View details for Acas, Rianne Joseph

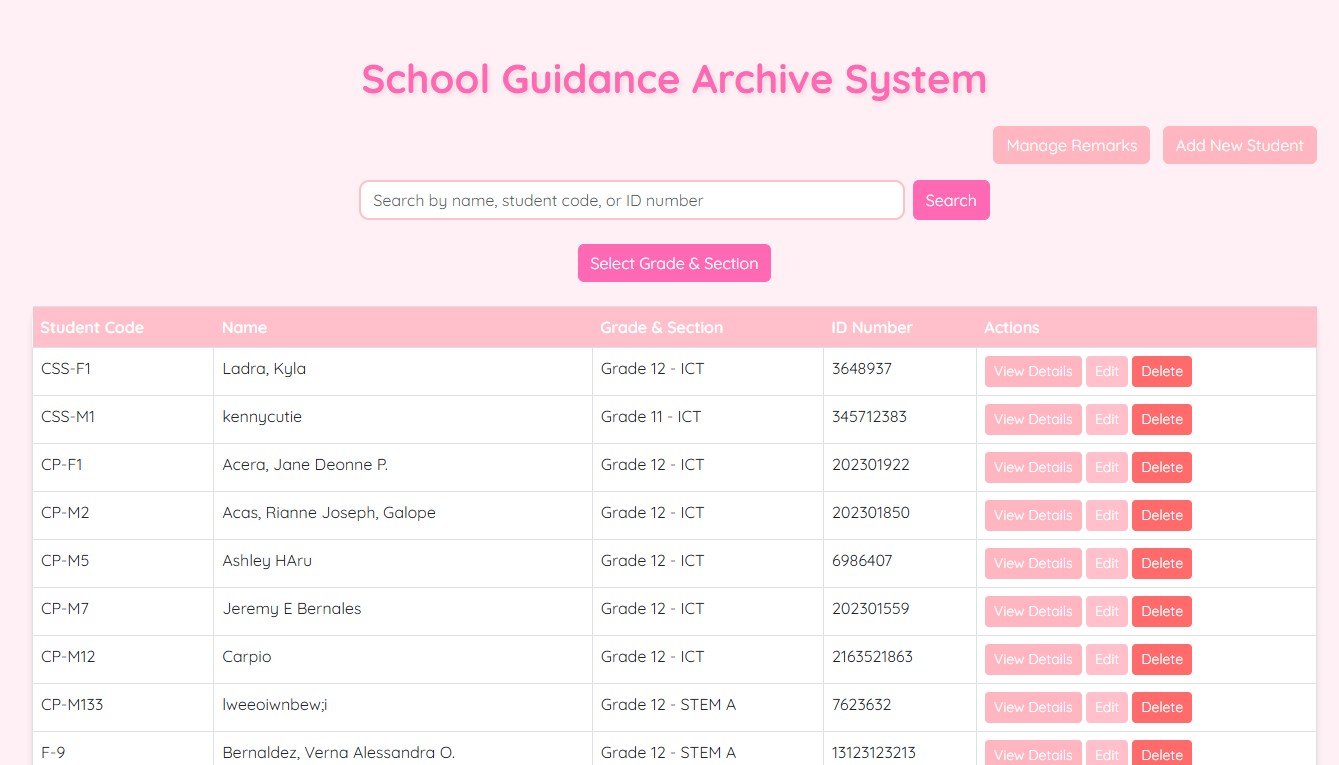click(x=1033, y=515)
